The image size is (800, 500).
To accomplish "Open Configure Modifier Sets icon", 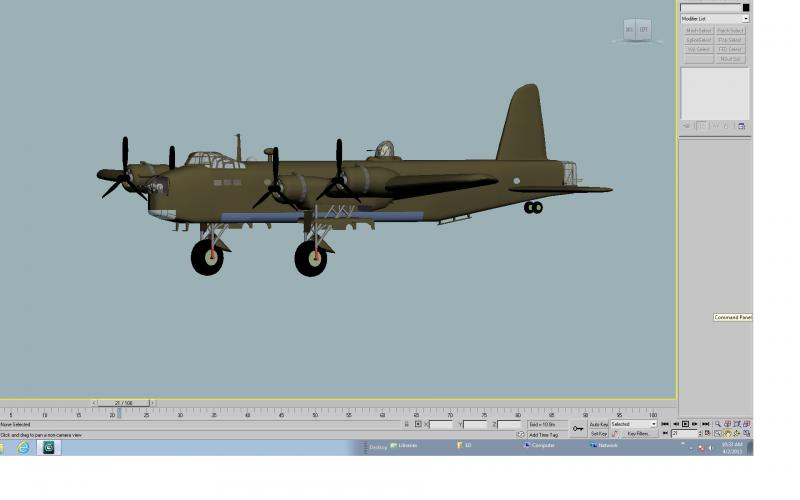I will (x=741, y=126).
